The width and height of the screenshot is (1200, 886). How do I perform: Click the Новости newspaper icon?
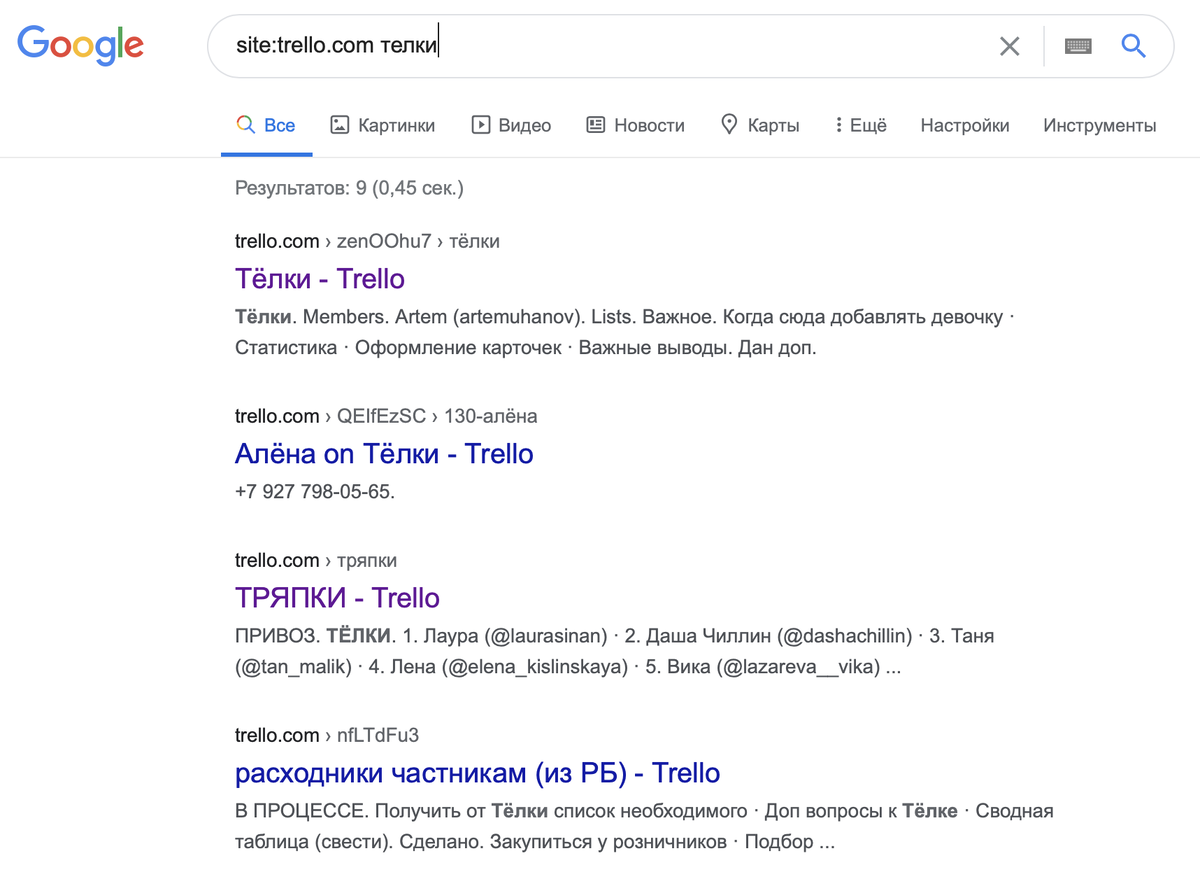pos(596,125)
